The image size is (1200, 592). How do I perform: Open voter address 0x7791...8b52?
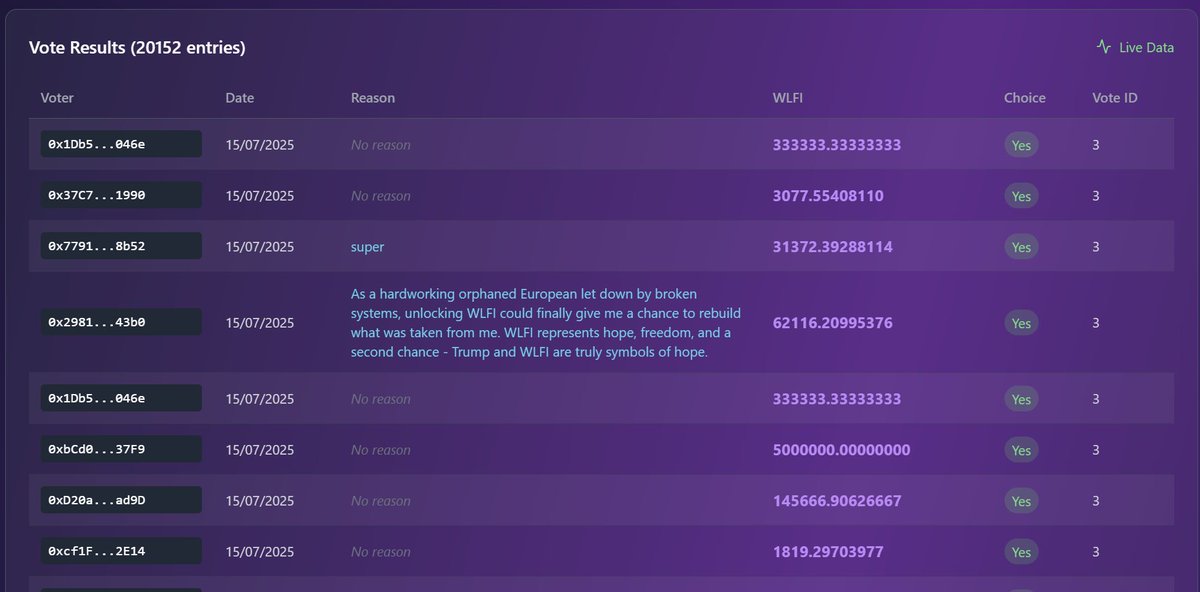121,246
